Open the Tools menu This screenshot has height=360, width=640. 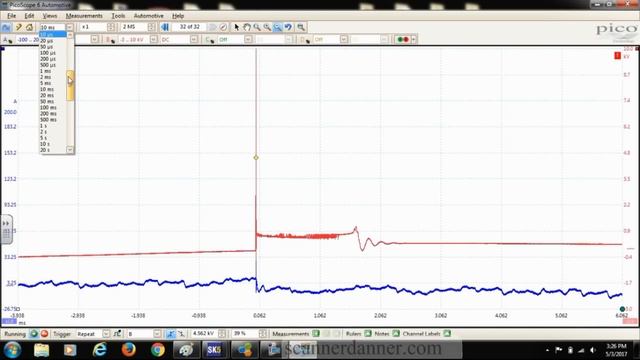(x=118, y=16)
